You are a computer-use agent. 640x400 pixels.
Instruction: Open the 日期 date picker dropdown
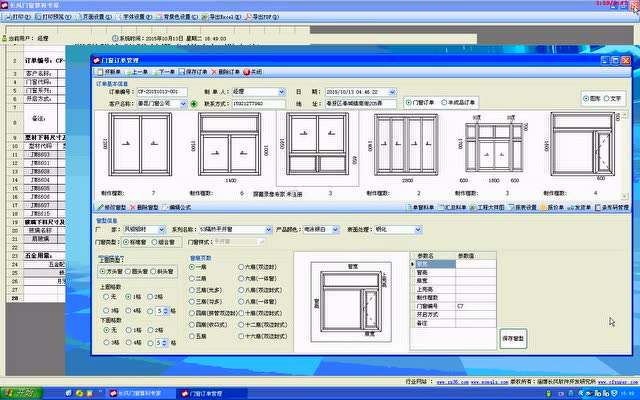tap(392, 92)
